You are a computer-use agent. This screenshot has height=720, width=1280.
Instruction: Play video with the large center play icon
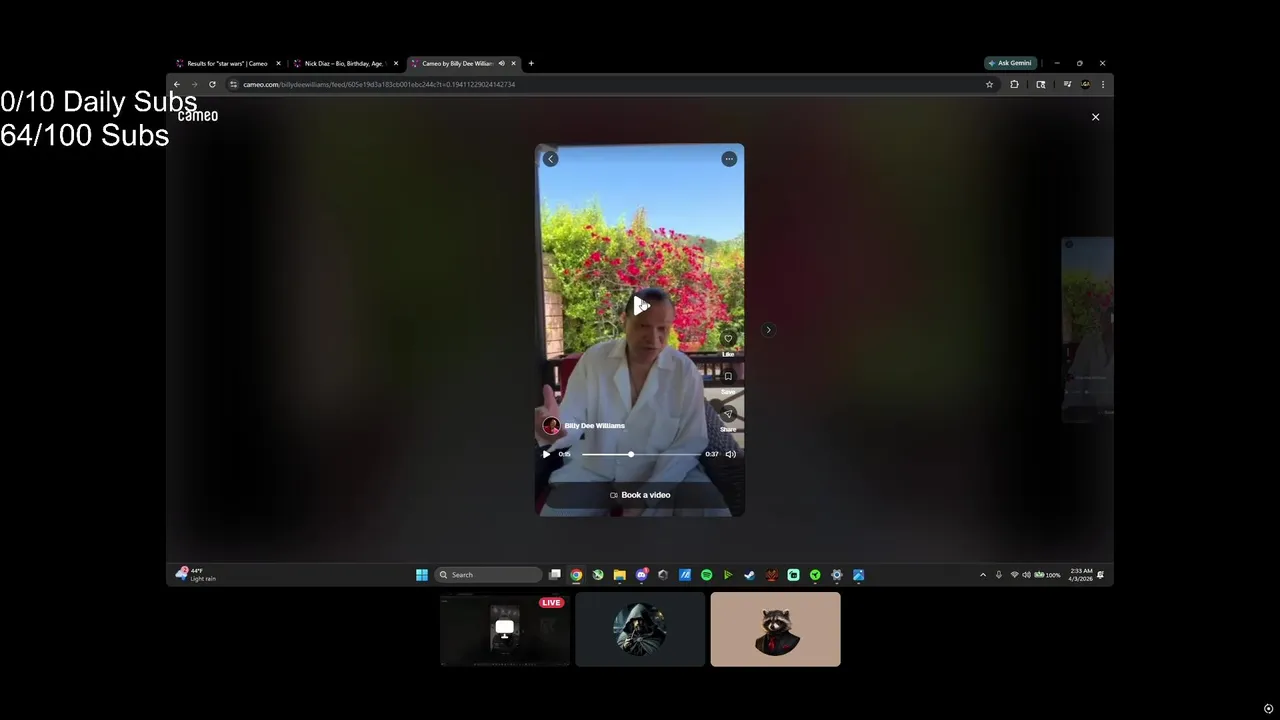641,306
